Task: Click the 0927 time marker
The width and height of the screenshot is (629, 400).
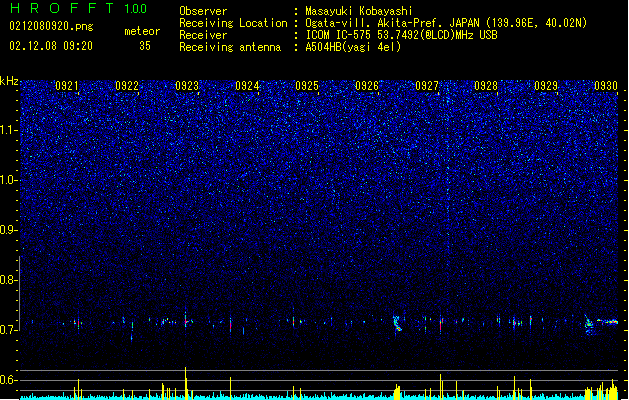Action: coord(427,86)
